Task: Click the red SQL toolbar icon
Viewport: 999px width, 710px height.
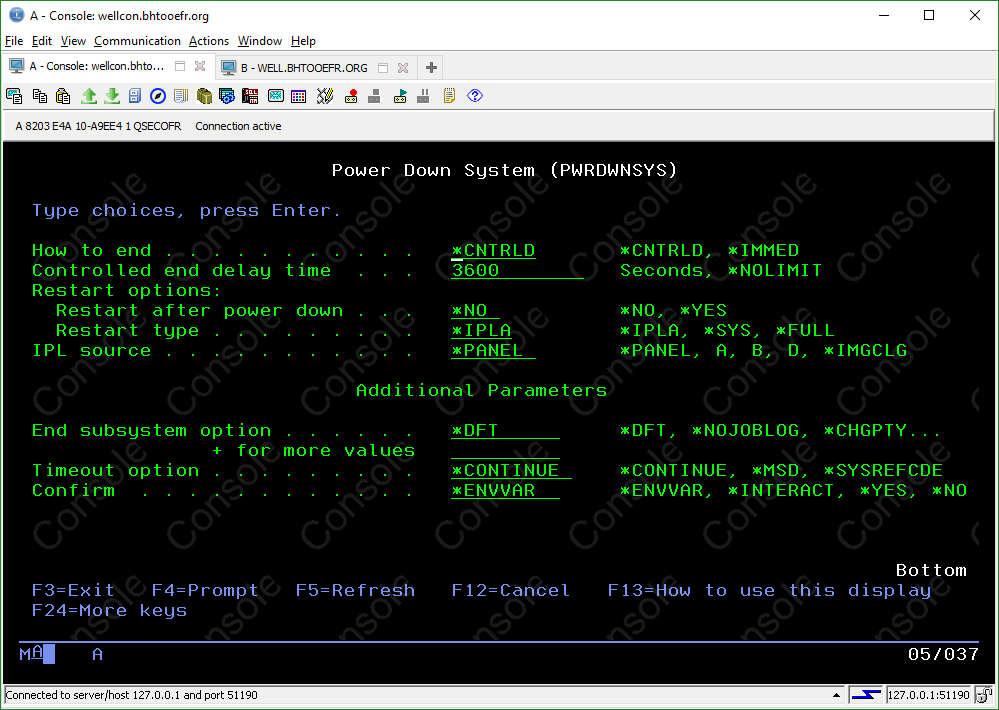Action: (250, 96)
